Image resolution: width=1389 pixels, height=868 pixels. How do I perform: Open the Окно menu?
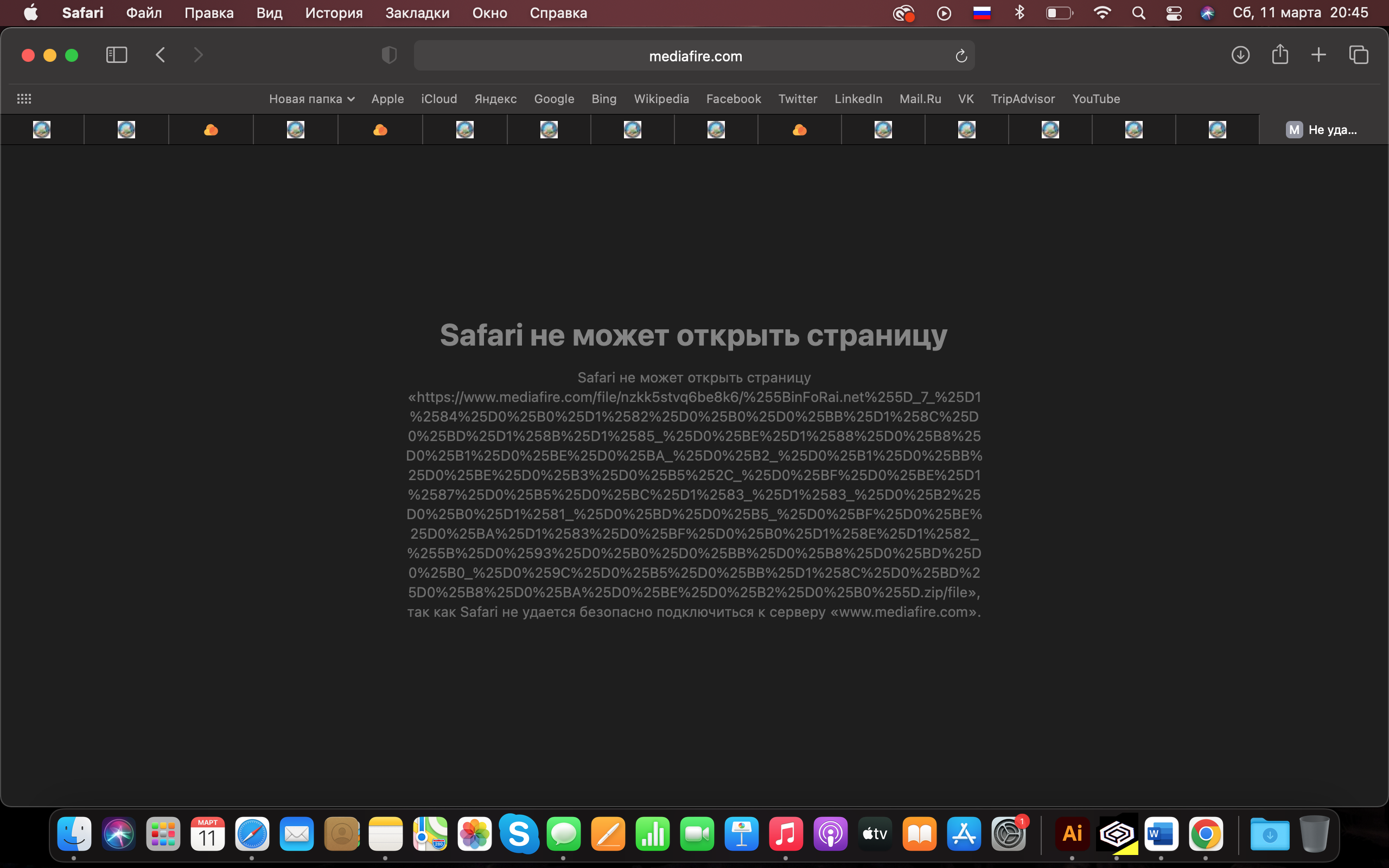[489, 12]
